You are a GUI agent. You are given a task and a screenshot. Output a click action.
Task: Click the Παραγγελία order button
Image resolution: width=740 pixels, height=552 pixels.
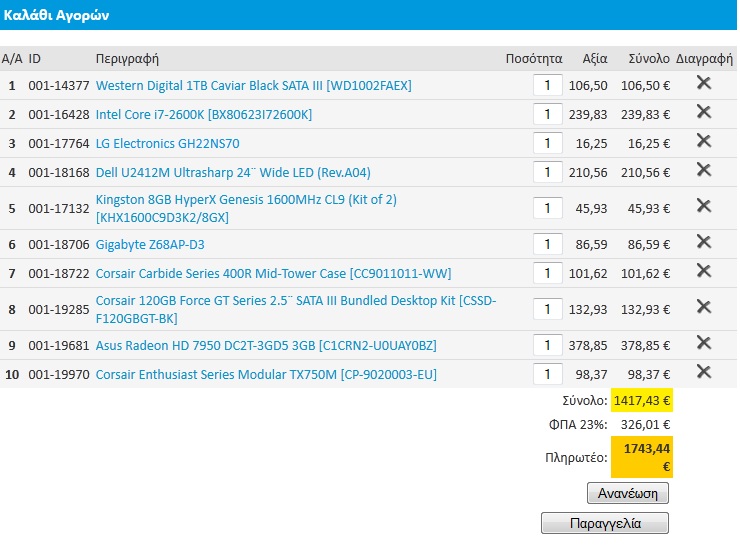tap(605, 523)
